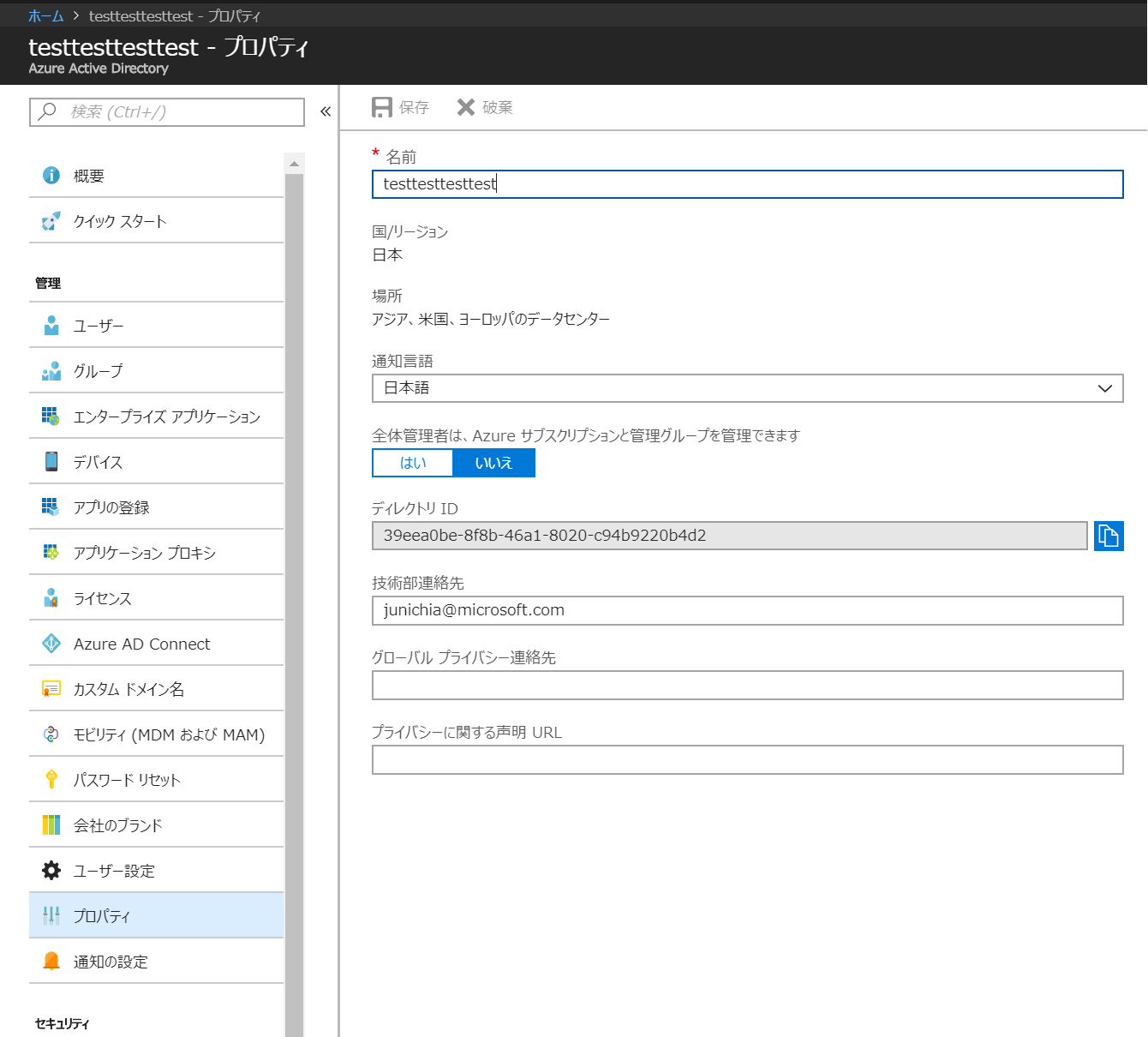Open the Azure AD Connect menu item
Image resolution: width=1148 pixels, height=1037 pixels.
[x=142, y=644]
